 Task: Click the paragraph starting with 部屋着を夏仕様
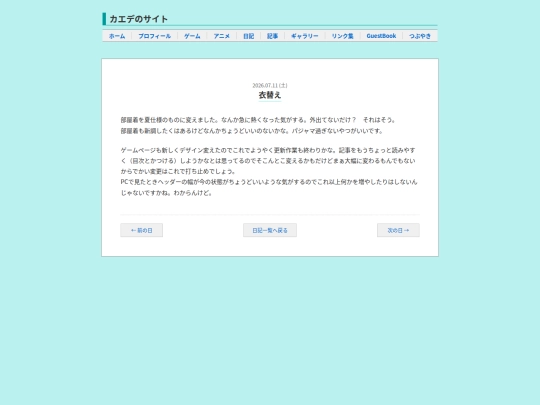point(258,120)
